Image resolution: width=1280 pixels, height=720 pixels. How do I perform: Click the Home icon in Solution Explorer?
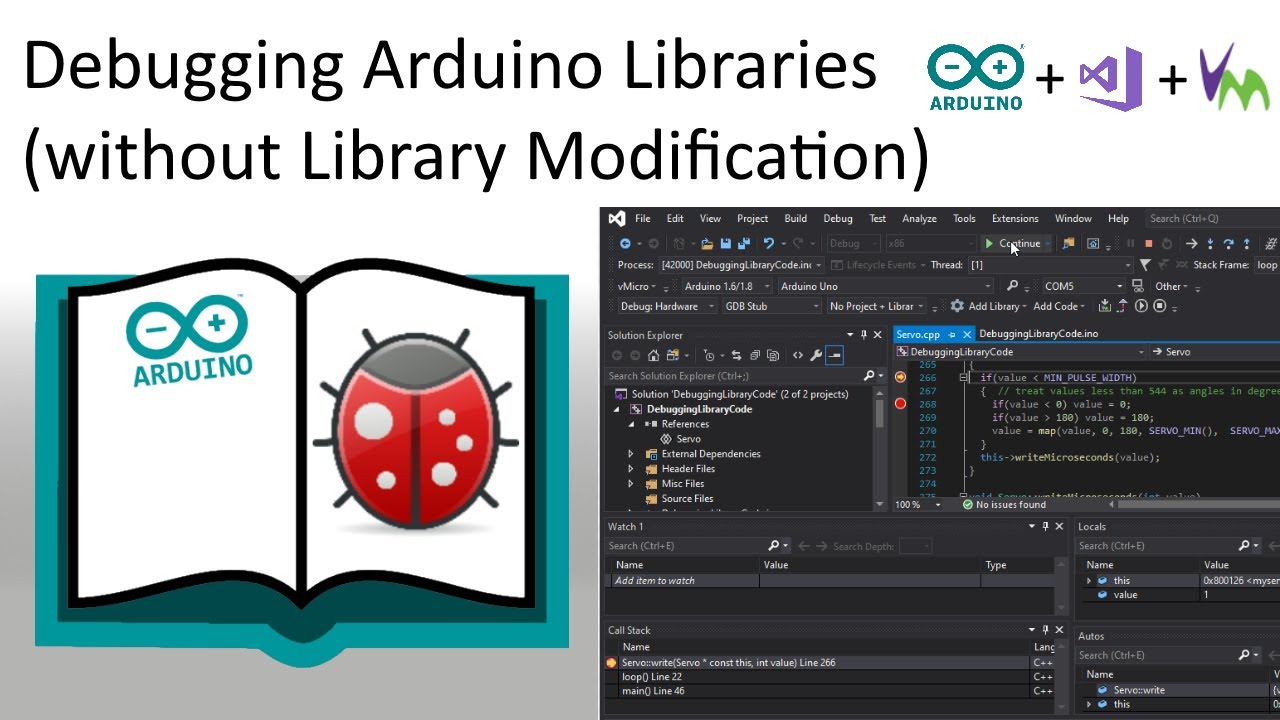tap(653, 355)
